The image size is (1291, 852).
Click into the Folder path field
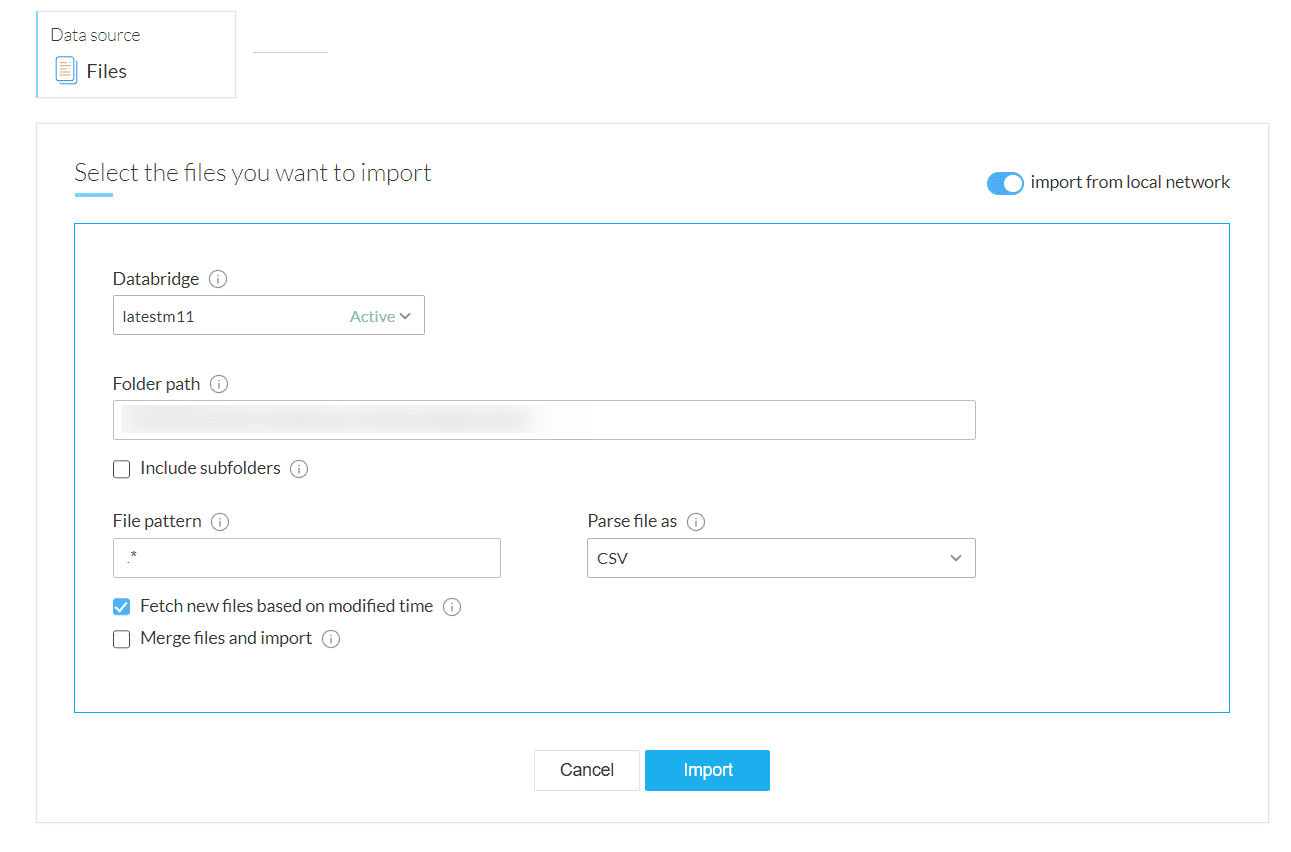coord(544,420)
